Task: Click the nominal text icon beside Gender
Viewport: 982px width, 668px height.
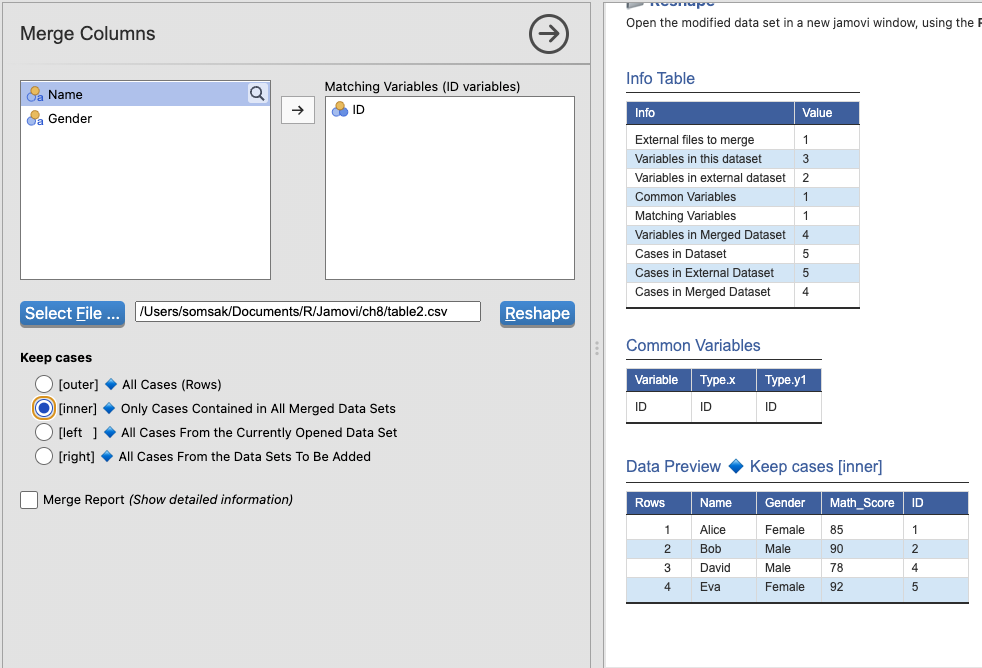Action: [x=35, y=118]
